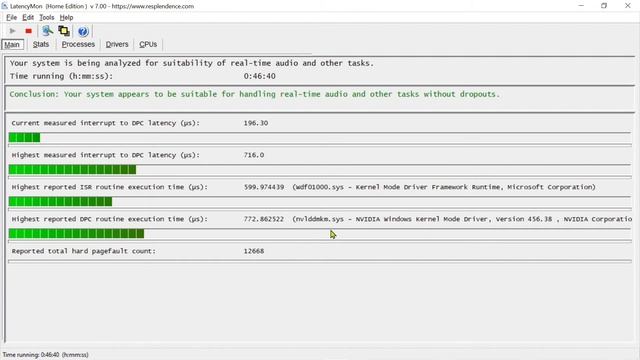Click the 'Your system is being analyzed' text
The image size is (640, 360).
192,63
